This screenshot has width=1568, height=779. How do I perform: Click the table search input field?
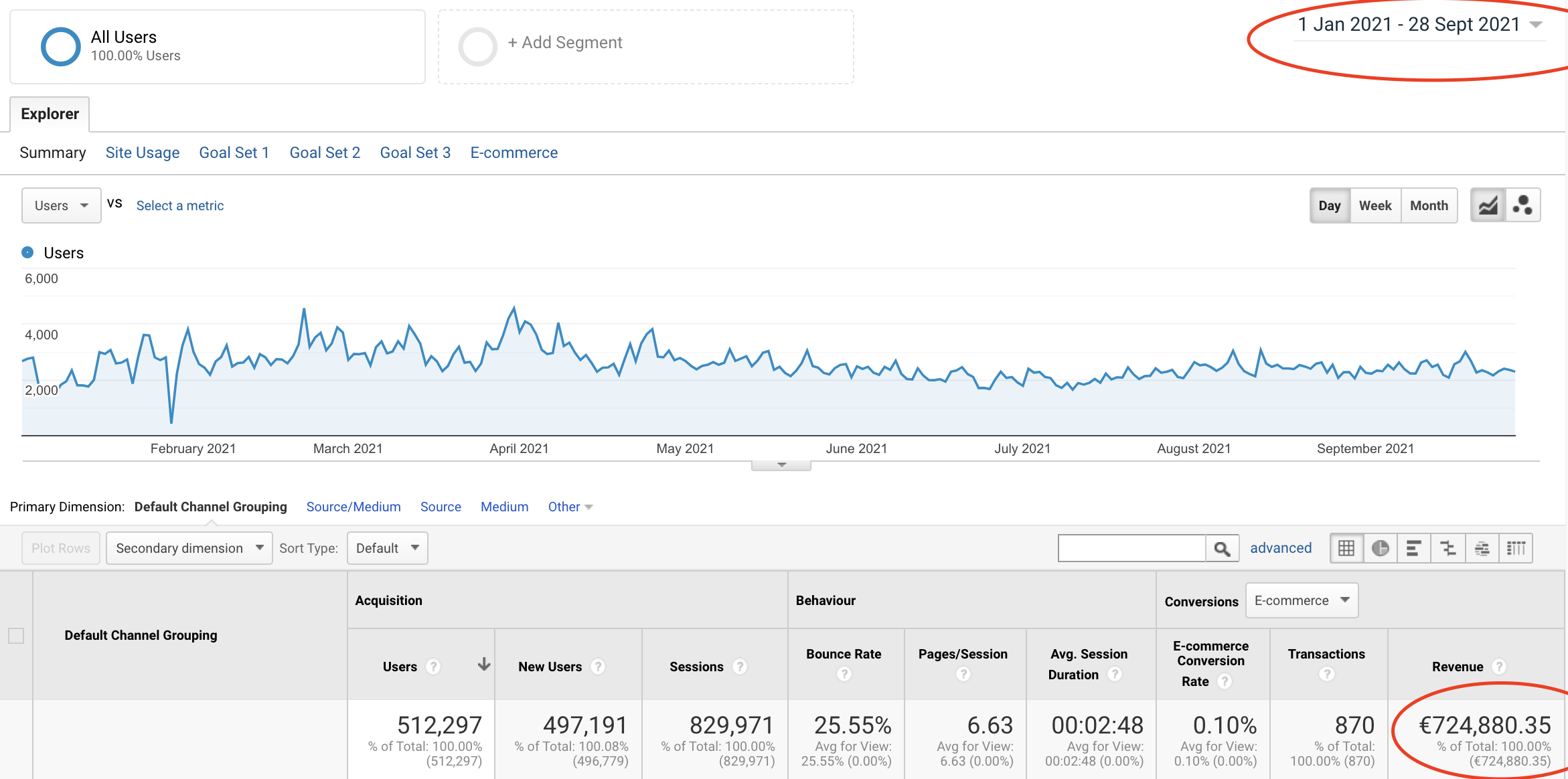coord(1131,548)
